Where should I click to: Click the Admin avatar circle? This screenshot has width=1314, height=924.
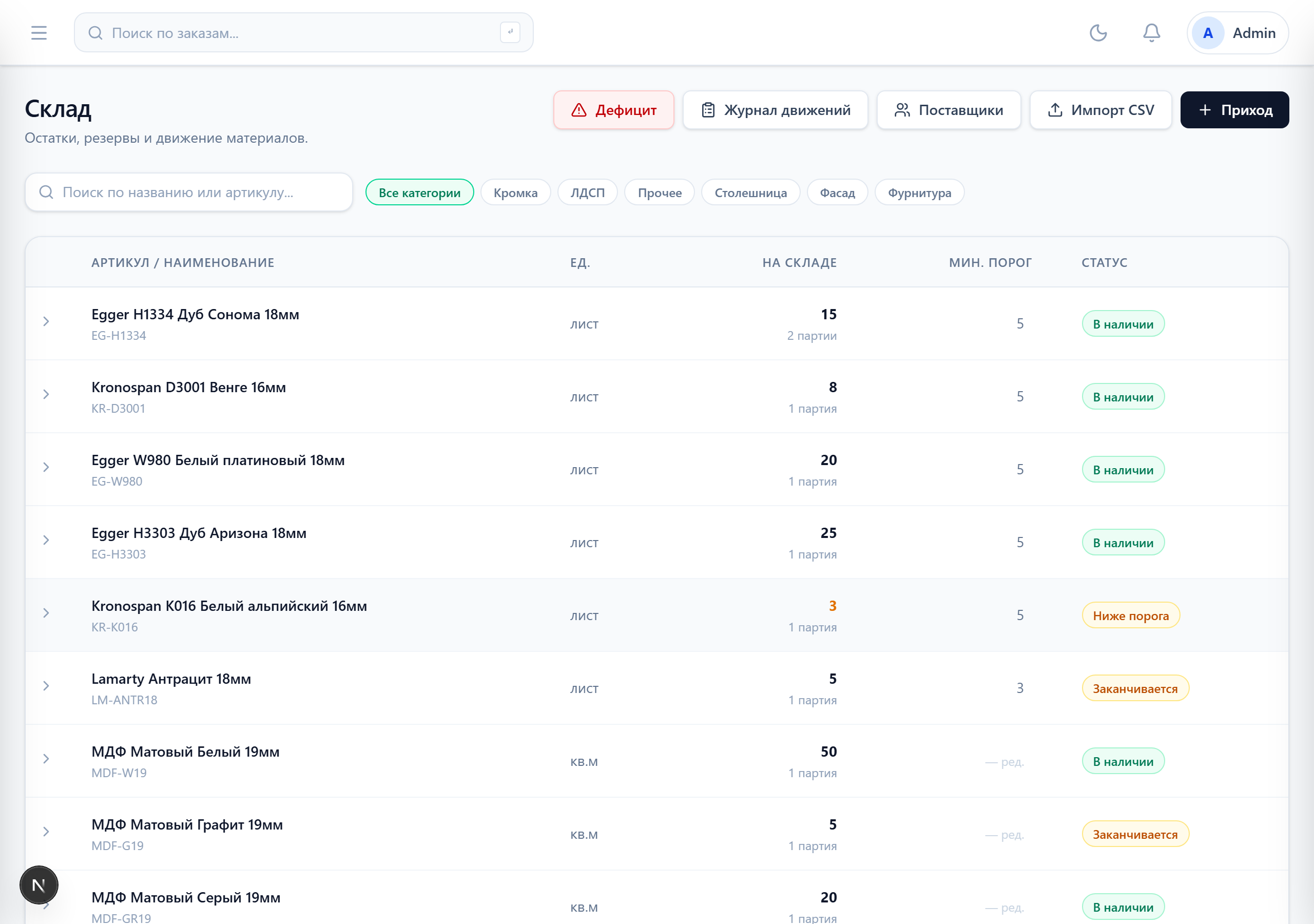point(1208,33)
